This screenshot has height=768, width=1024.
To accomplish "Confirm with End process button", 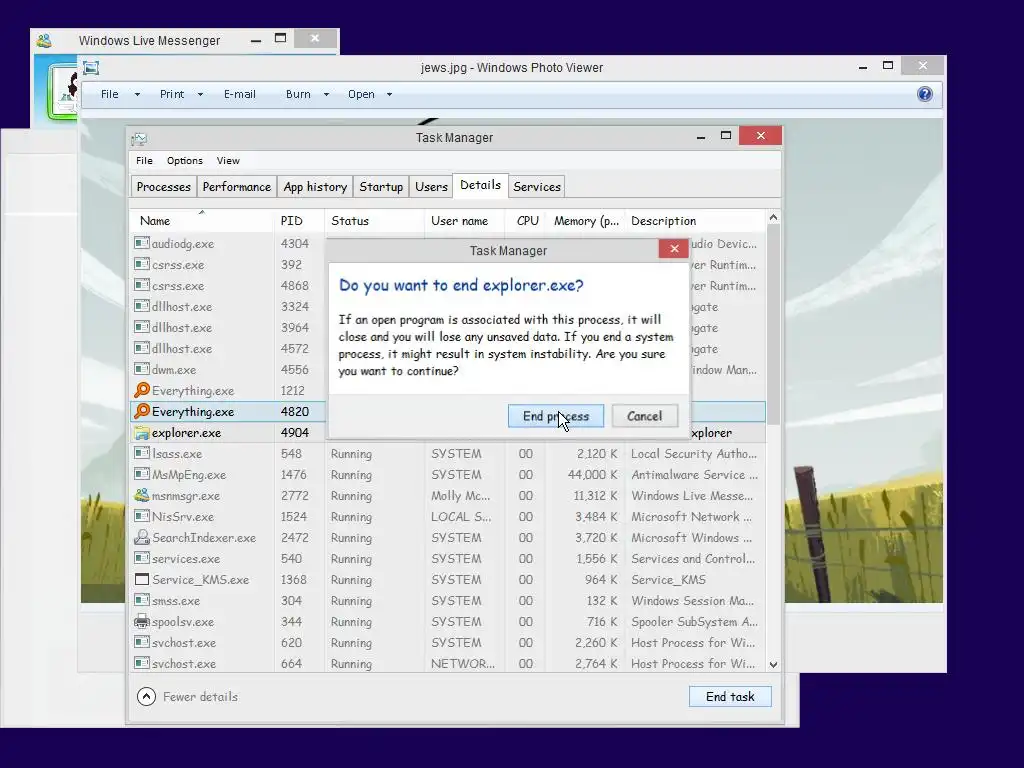I will tap(556, 416).
